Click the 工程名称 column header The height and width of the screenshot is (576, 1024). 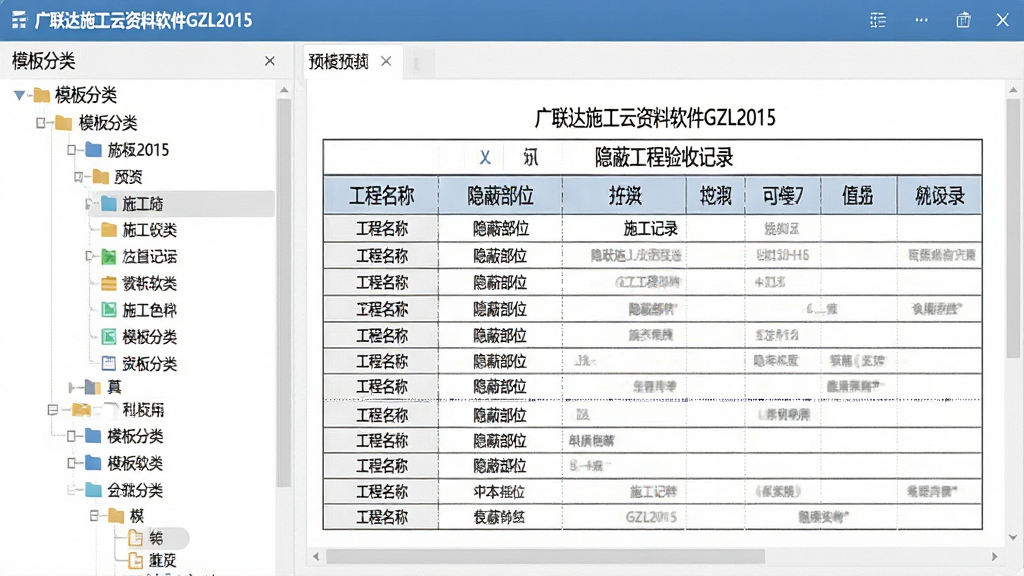pyautogui.click(x=381, y=195)
